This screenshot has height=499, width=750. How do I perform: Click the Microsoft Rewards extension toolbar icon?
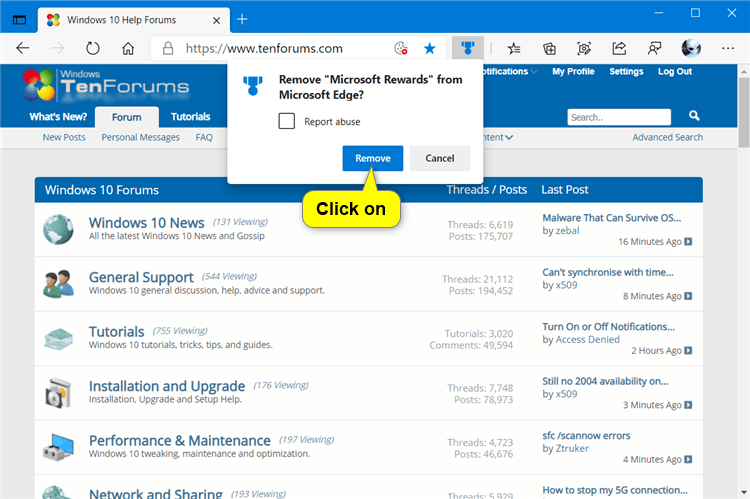(468, 48)
